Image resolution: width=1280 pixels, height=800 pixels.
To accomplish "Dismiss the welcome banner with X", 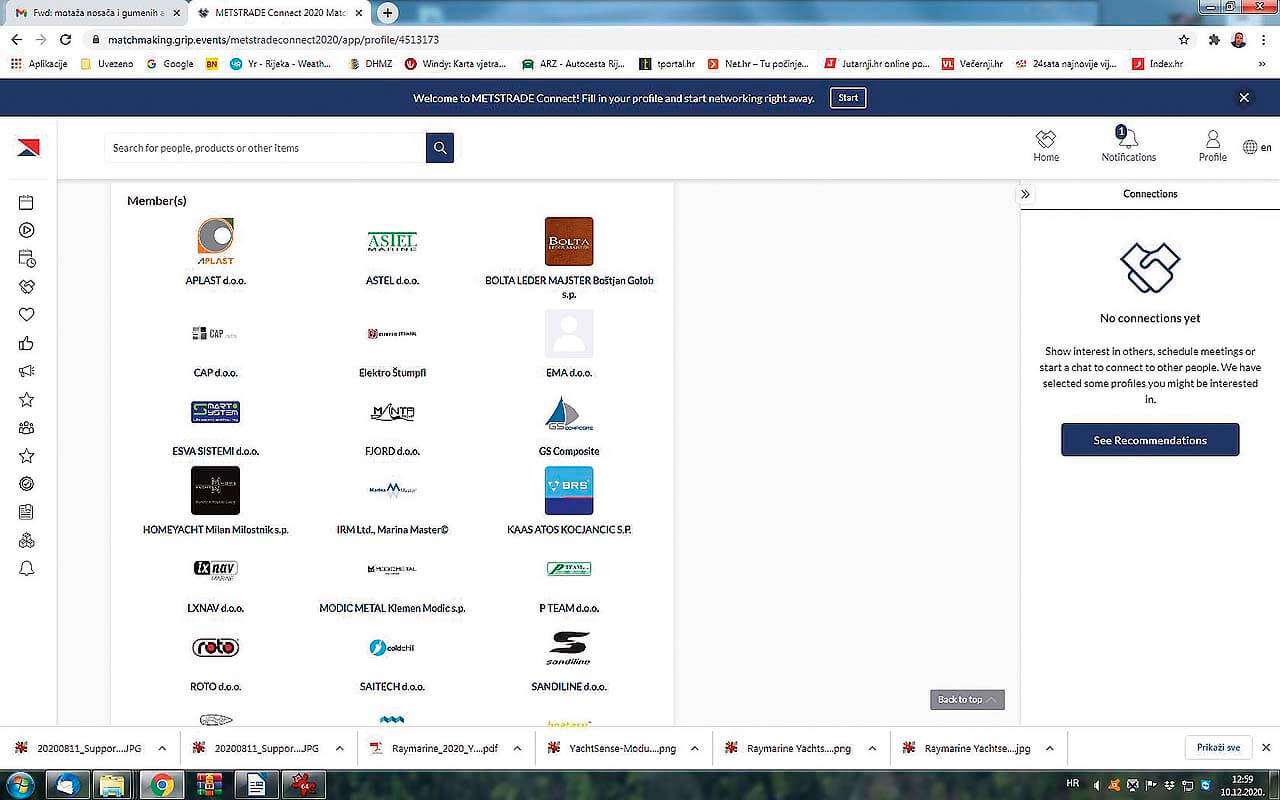I will tap(1244, 98).
